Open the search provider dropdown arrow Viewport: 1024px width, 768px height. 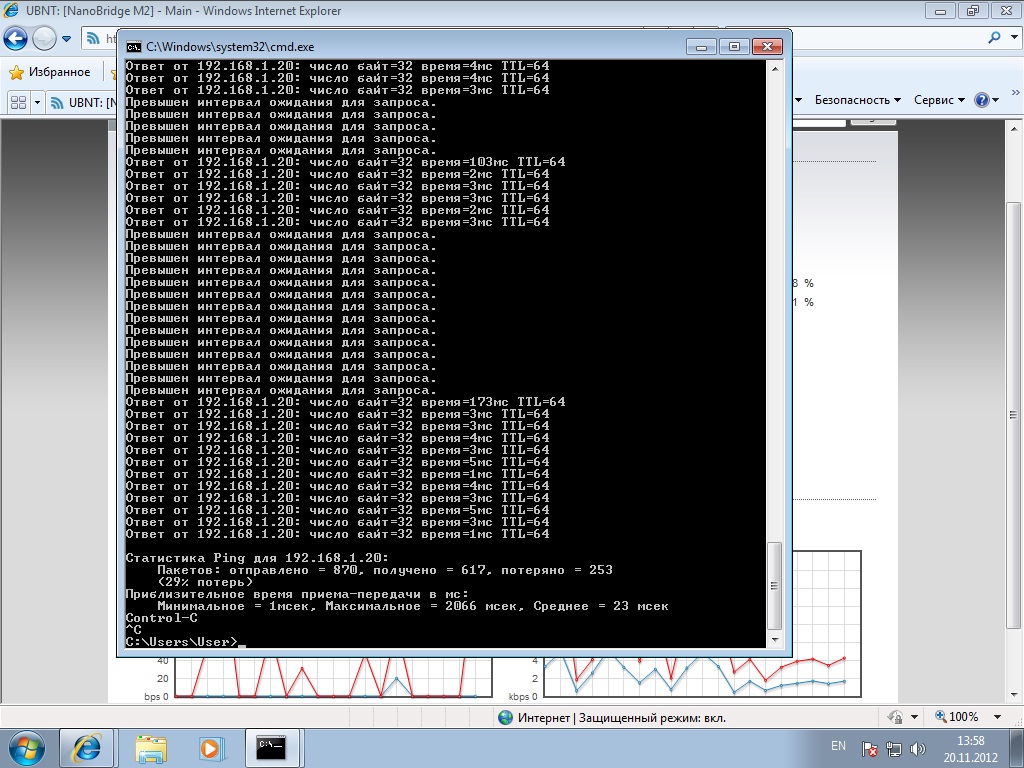[x=1014, y=37]
